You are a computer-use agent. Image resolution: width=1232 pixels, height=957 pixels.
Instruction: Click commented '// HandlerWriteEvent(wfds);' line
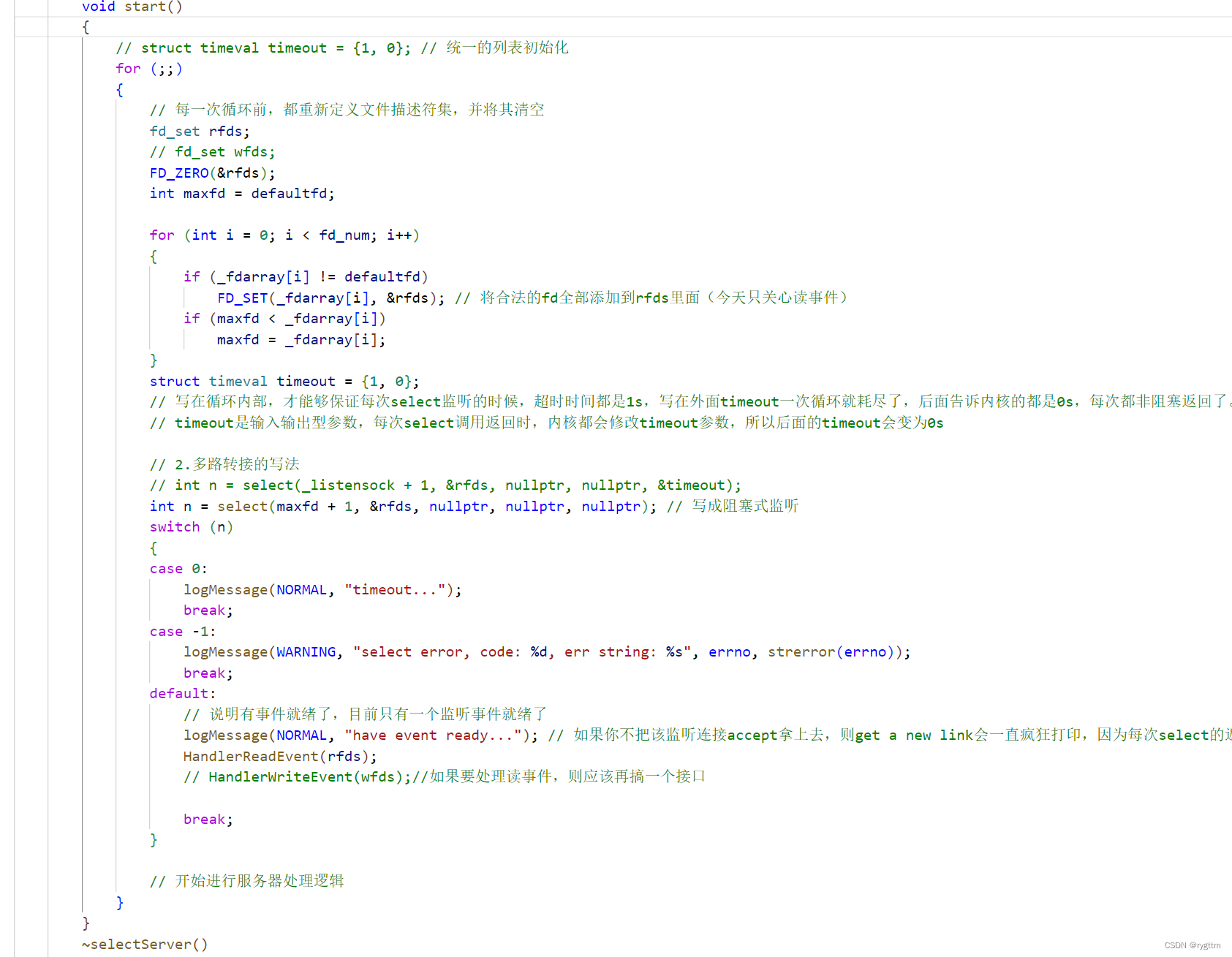click(445, 777)
